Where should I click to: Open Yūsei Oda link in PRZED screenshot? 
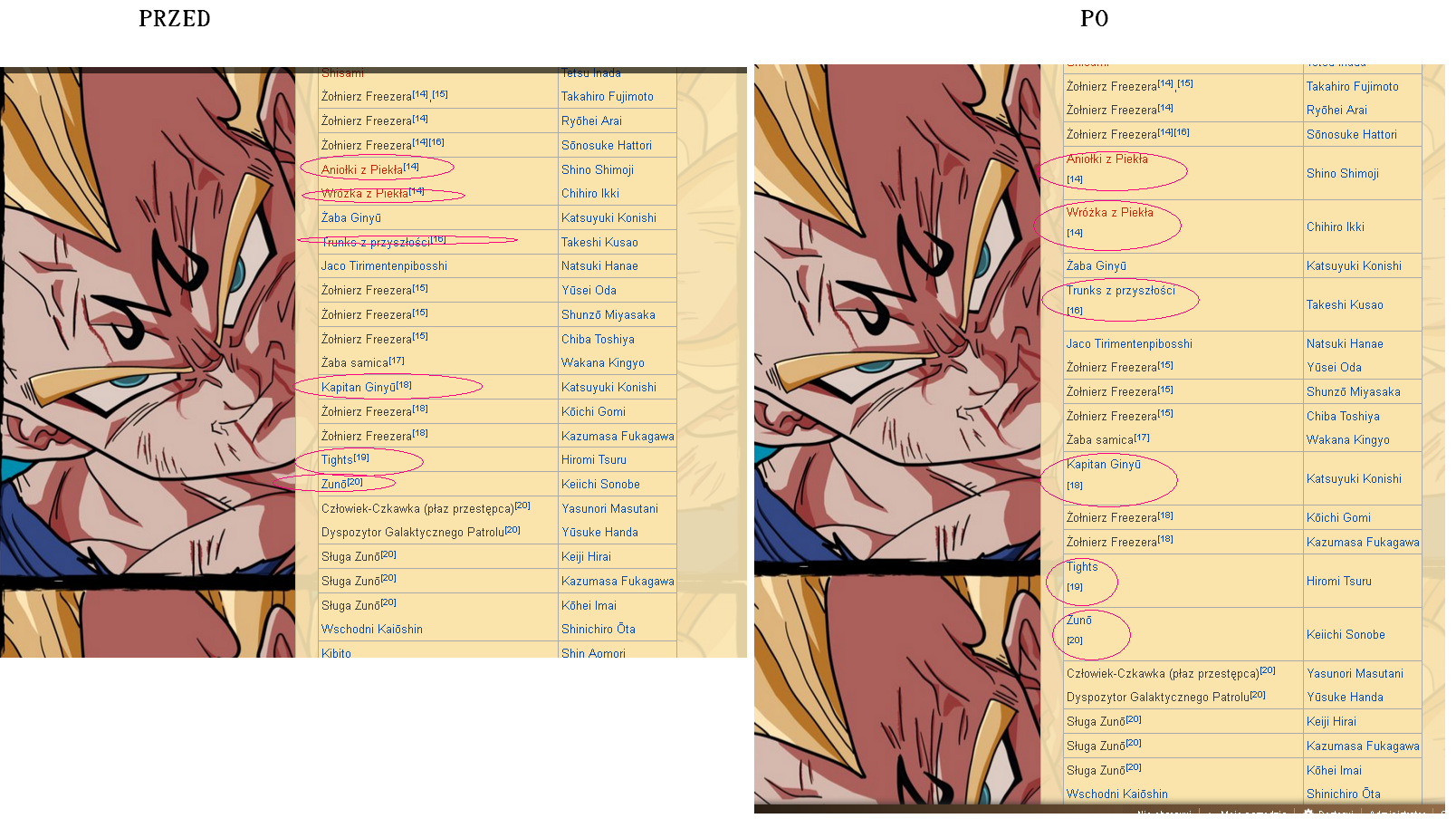pyautogui.click(x=589, y=291)
